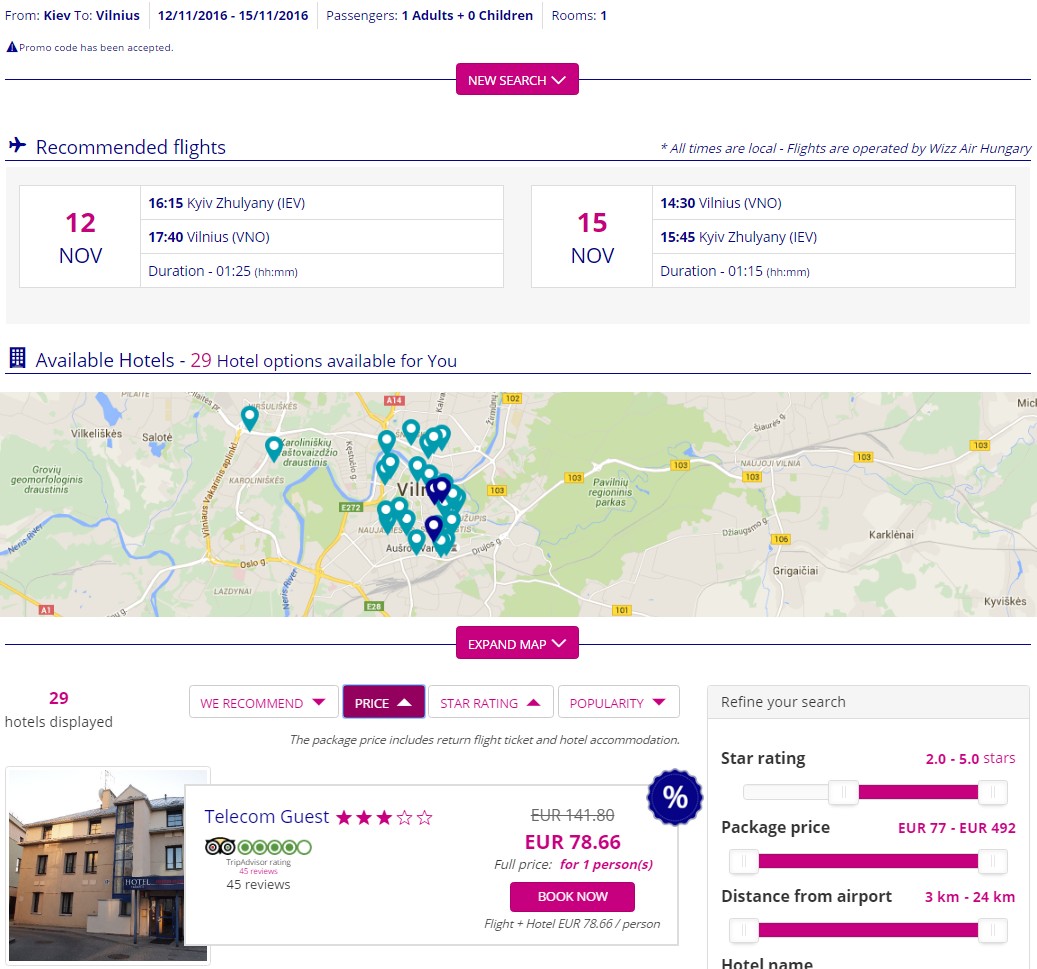Click the green TripAdvisor rating circles
Image resolution: width=1037 pixels, height=969 pixels.
coord(274,847)
